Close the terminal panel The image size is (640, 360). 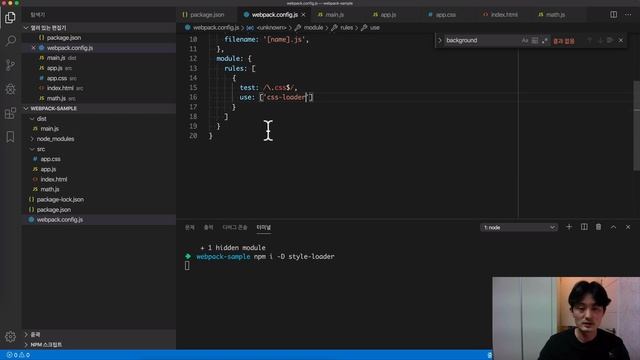pyautogui.click(x=628, y=227)
